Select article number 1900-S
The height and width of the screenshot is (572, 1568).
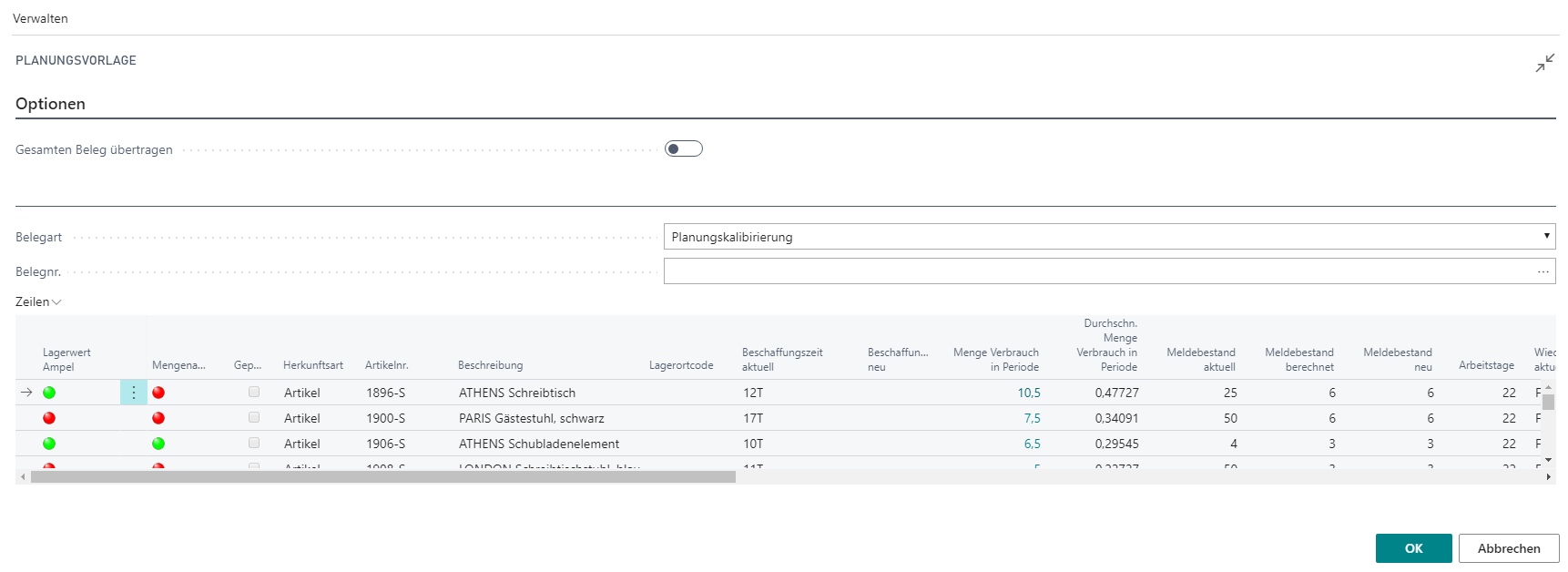[x=386, y=418]
